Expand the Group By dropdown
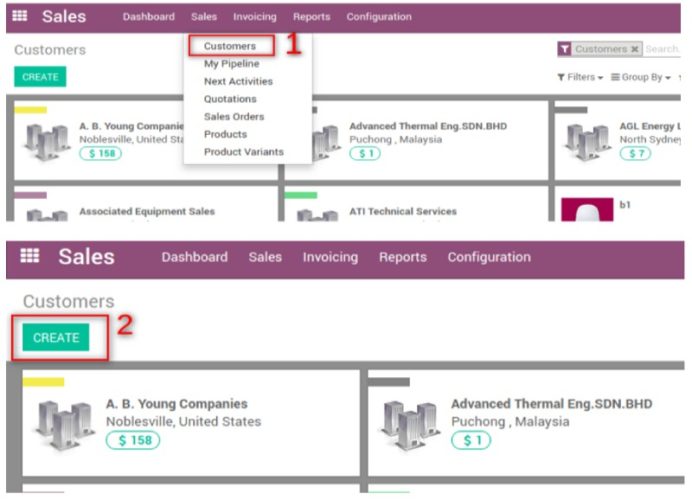 tap(641, 78)
